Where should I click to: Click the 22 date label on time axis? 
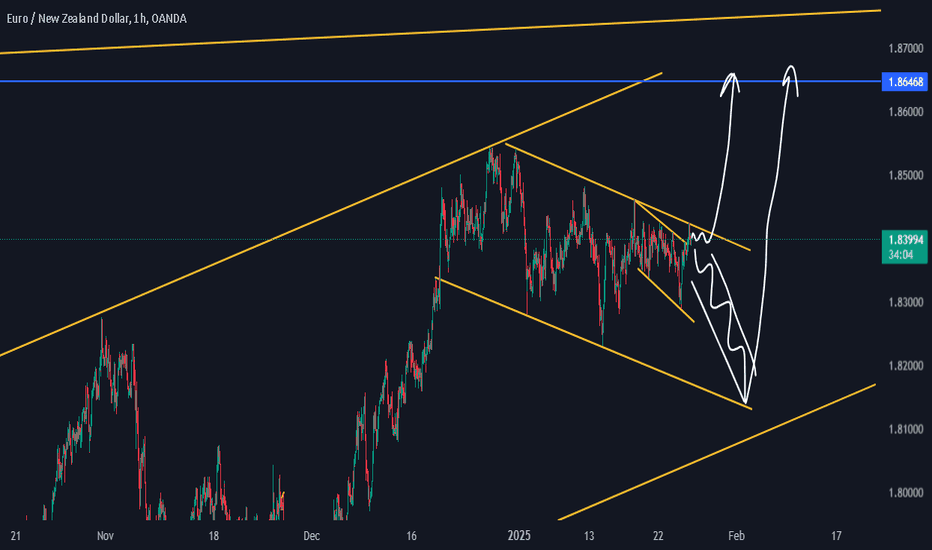click(658, 536)
